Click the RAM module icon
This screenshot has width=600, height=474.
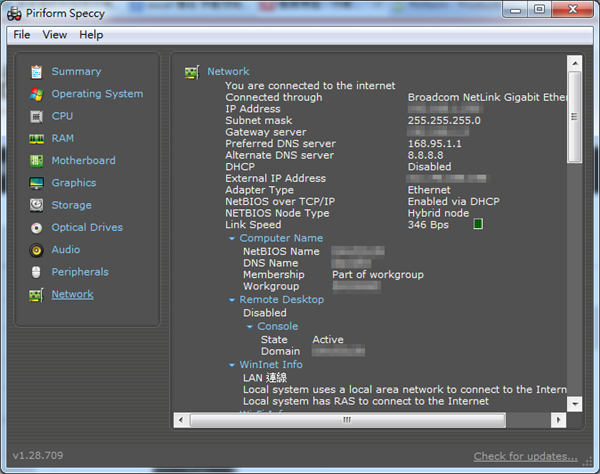(x=36, y=138)
